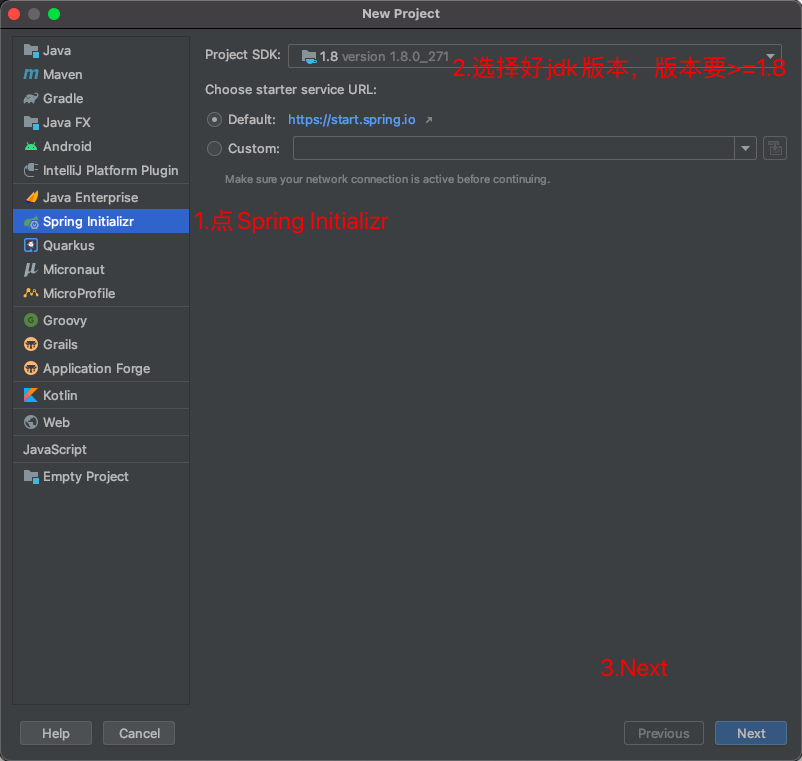The height and width of the screenshot is (761, 802).
Task: Click the 'New Project' window title
Action: (x=401, y=14)
